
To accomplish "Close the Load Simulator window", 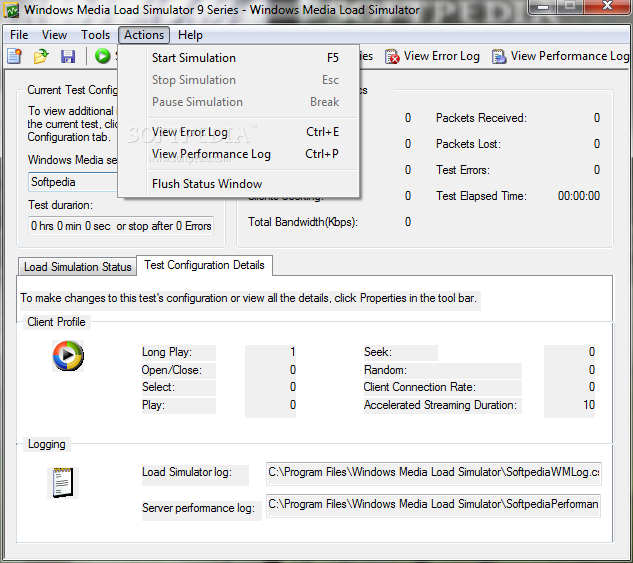I will point(607,6).
